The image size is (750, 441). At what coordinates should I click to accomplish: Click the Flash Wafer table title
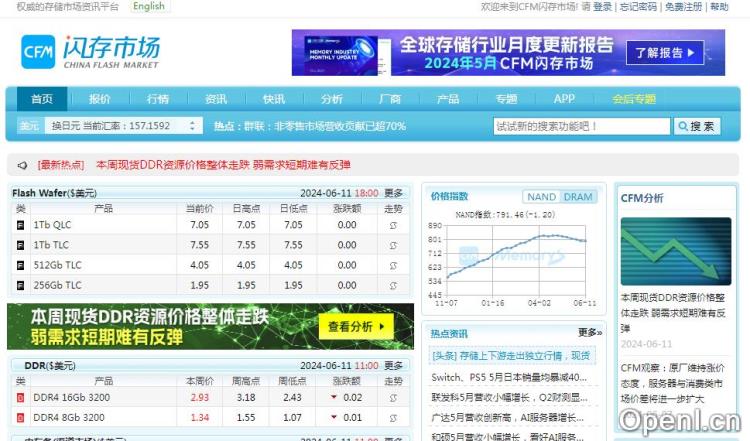click(x=55, y=193)
